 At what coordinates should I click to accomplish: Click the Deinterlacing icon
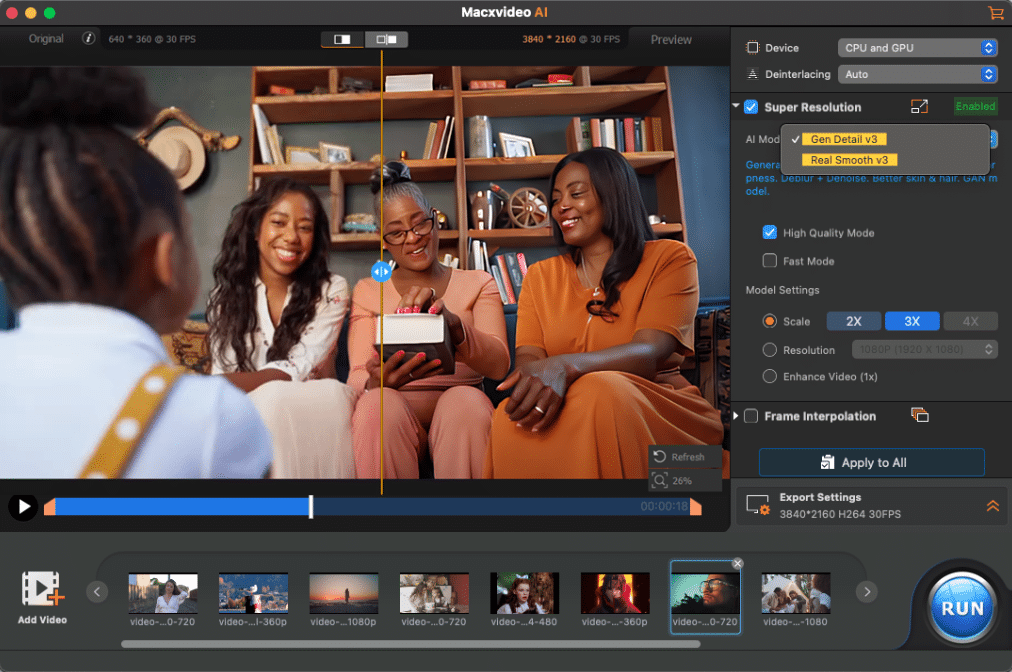coord(753,74)
